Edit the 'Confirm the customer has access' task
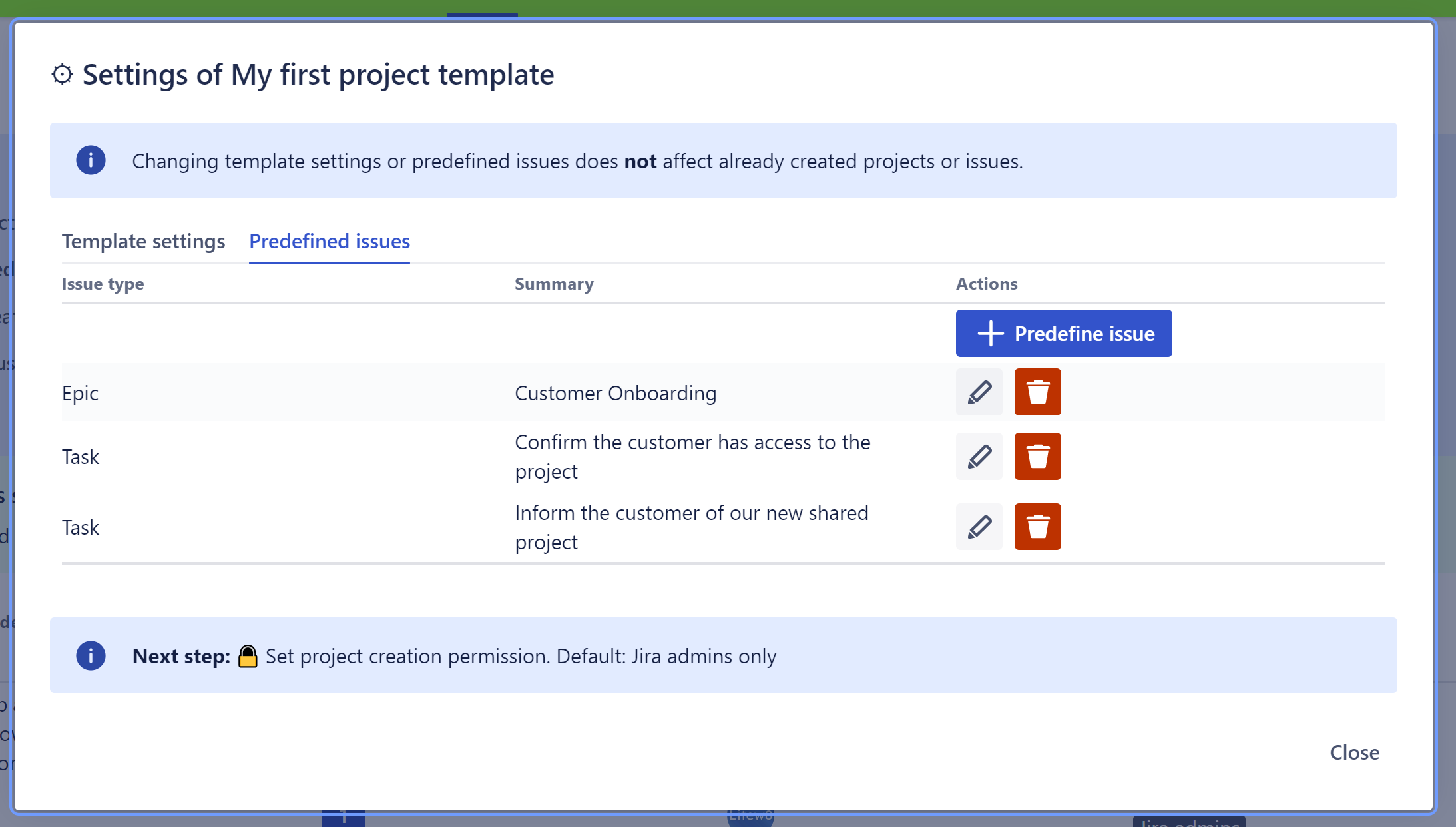Image resolution: width=1456 pixels, height=827 pixels. point(979,457)
